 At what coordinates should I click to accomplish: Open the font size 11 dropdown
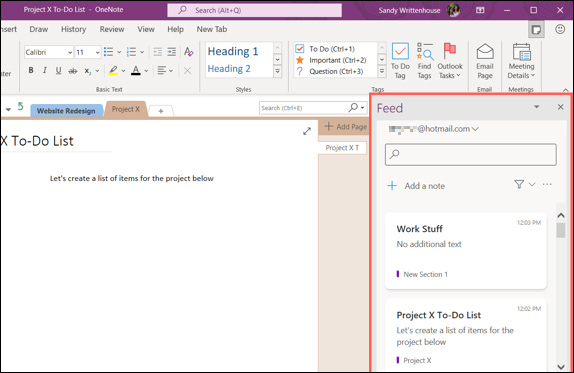click(x=97, y=52)
